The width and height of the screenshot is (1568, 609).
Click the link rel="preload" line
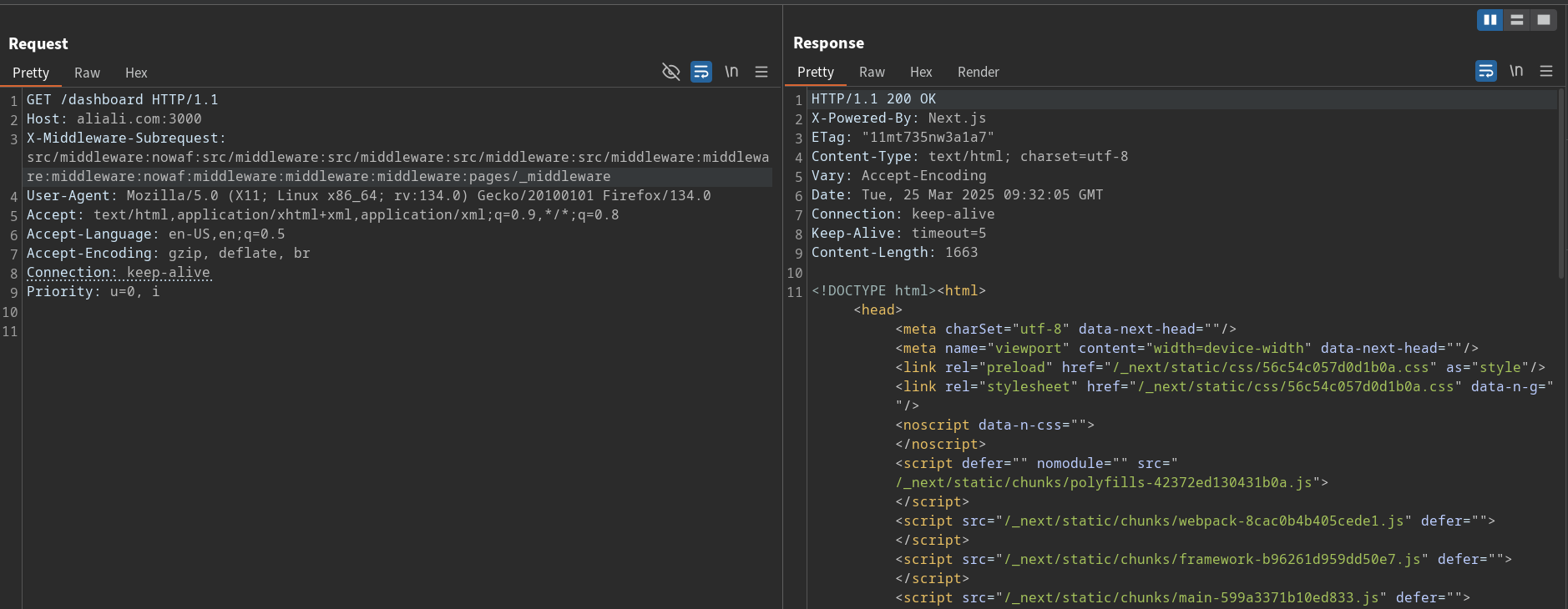1221,367
